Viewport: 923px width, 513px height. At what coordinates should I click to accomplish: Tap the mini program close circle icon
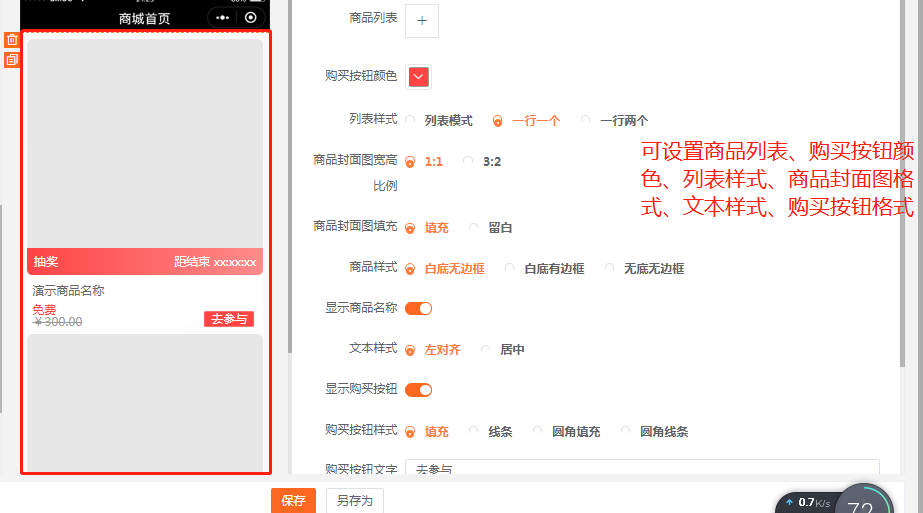251,18
